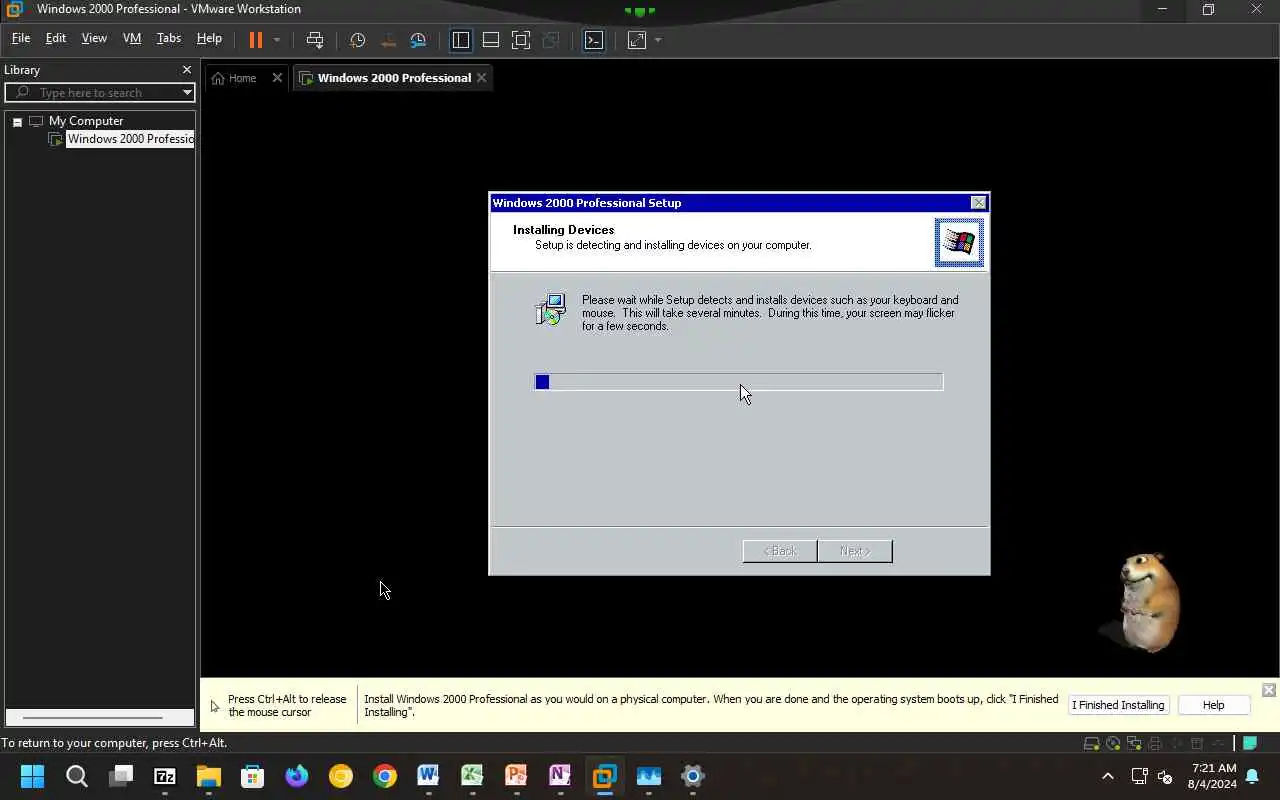Click the Next button in Setup
1280x800 pixels.
click(855, 551)
